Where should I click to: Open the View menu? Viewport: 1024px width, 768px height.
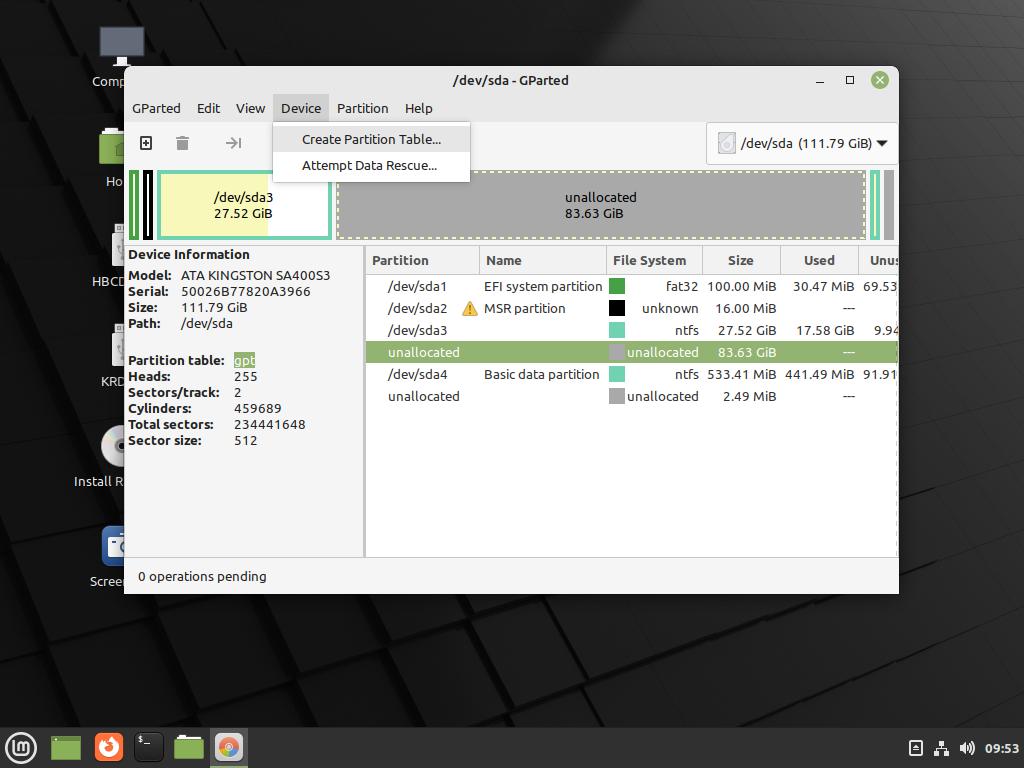[250, 108]
